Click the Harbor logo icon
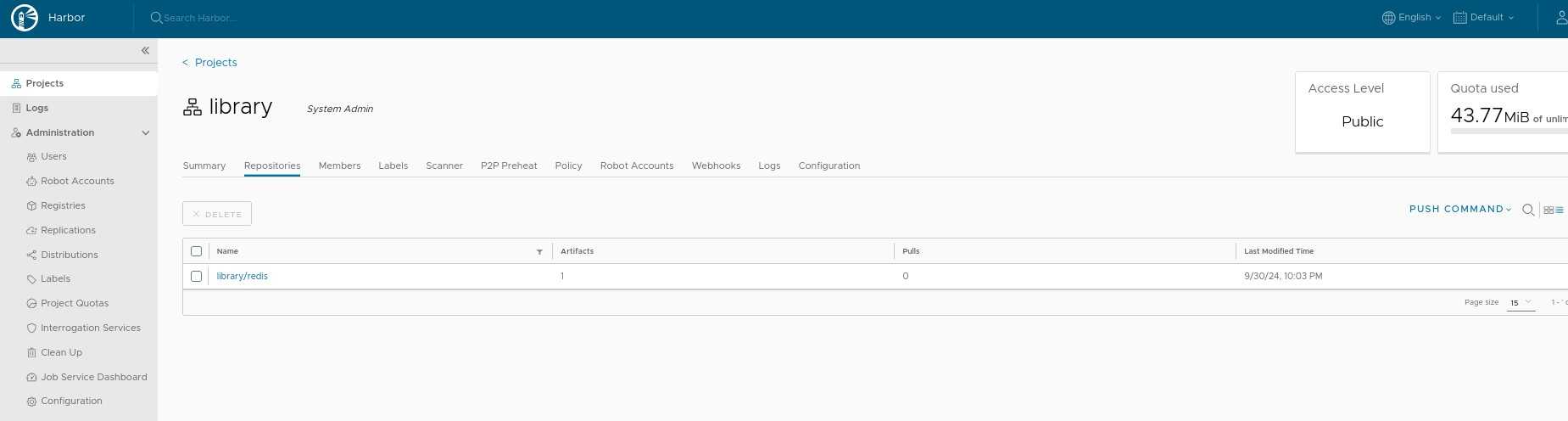The width and height of the screenshot is (1568, 421). tap(24, 17)
